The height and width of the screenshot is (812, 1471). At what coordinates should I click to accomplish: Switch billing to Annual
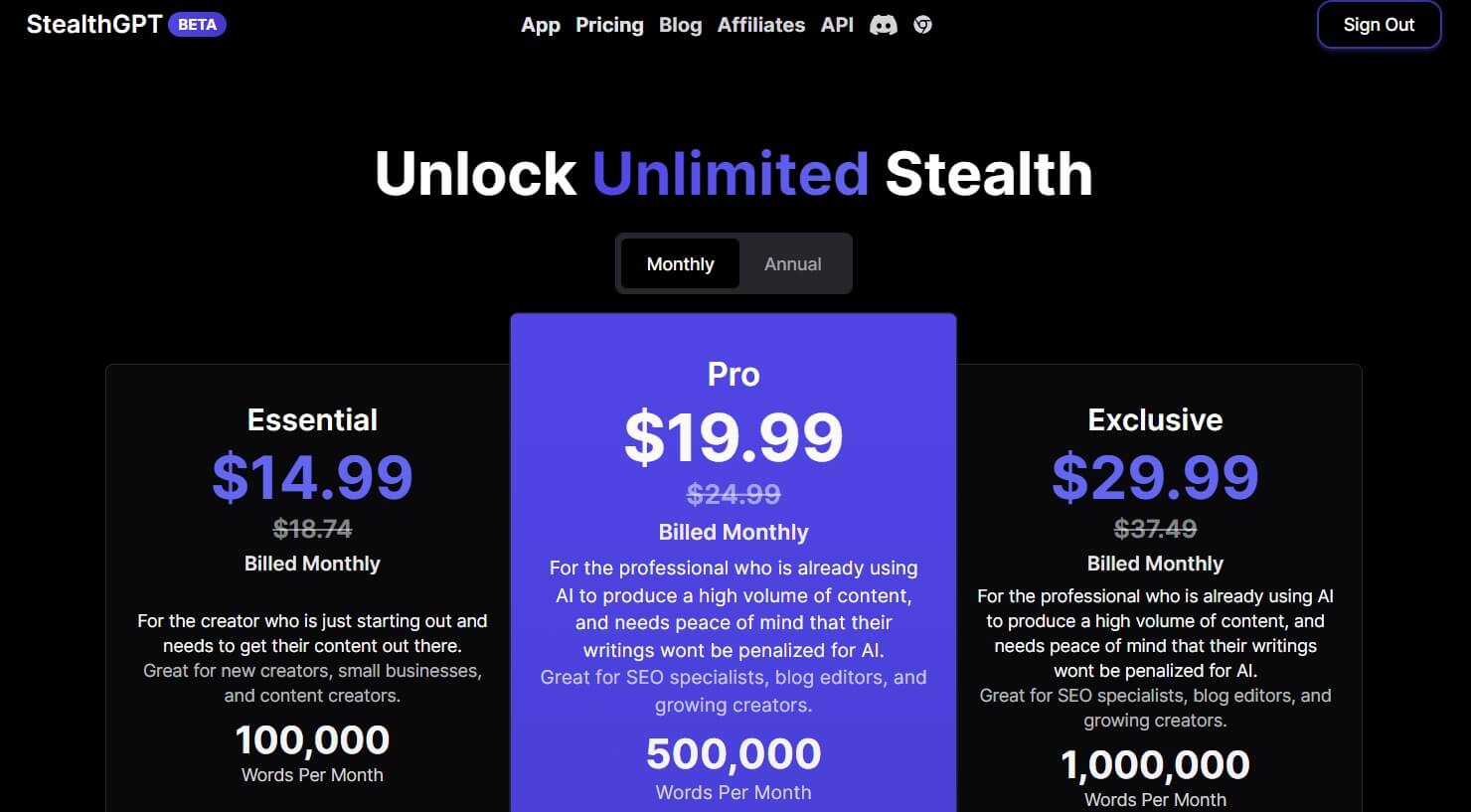(x=792, y=264)
